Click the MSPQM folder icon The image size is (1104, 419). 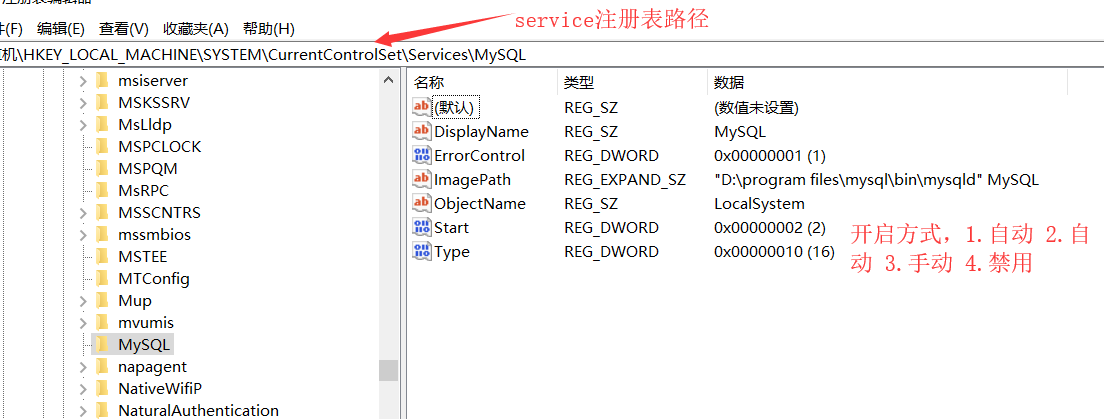(x=101, y=169)
